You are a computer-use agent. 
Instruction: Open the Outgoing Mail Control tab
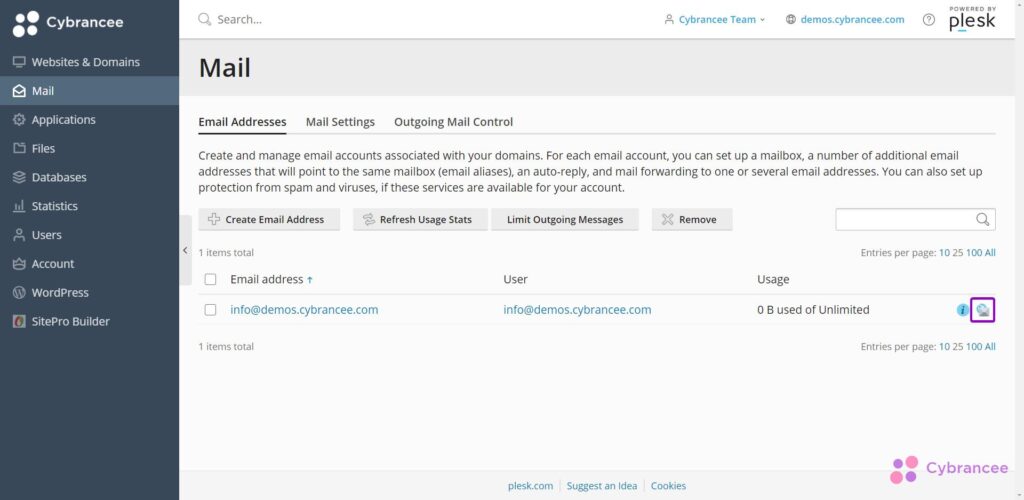453,122
